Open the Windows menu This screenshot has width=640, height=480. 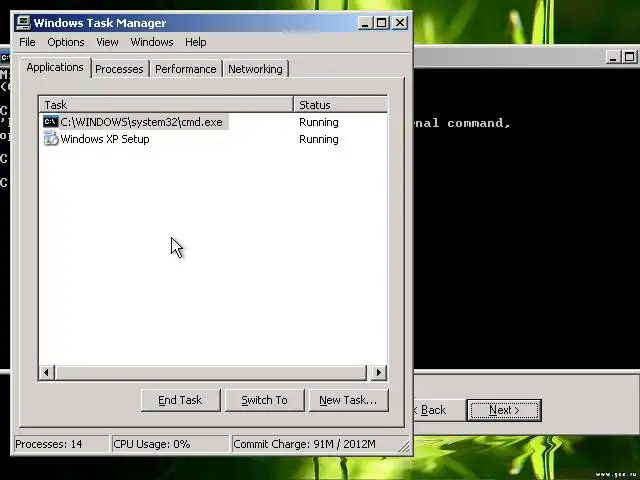coord(152,42)
